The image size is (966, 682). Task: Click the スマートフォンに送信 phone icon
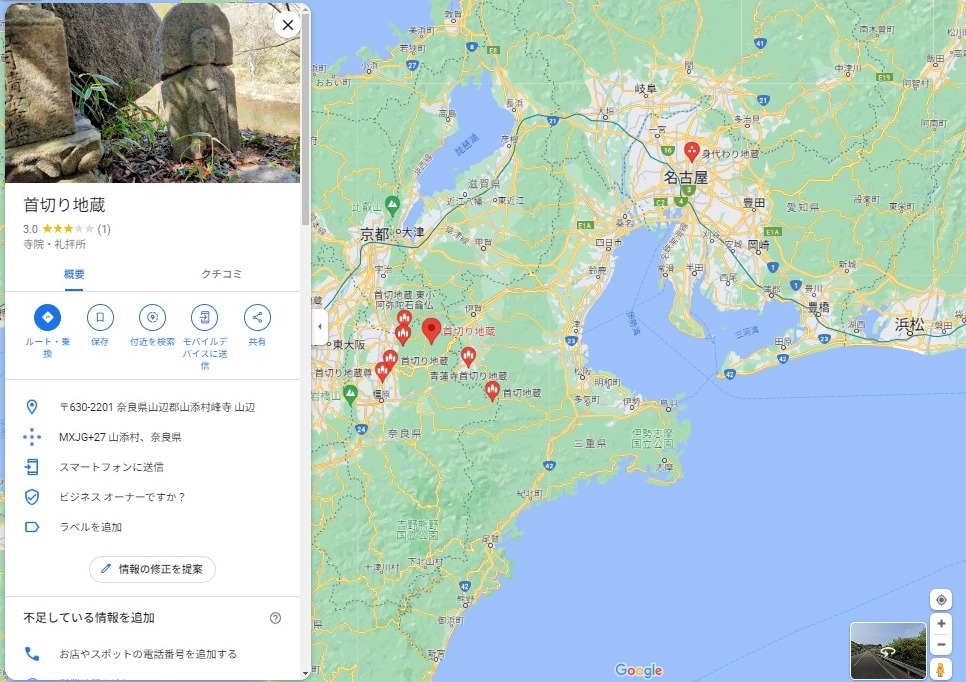[x=31, y=467]
